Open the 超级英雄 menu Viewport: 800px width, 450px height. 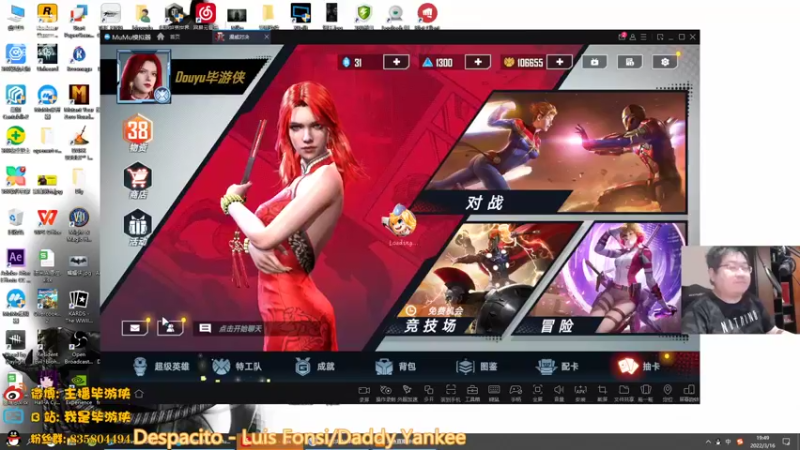coord(161,366)
